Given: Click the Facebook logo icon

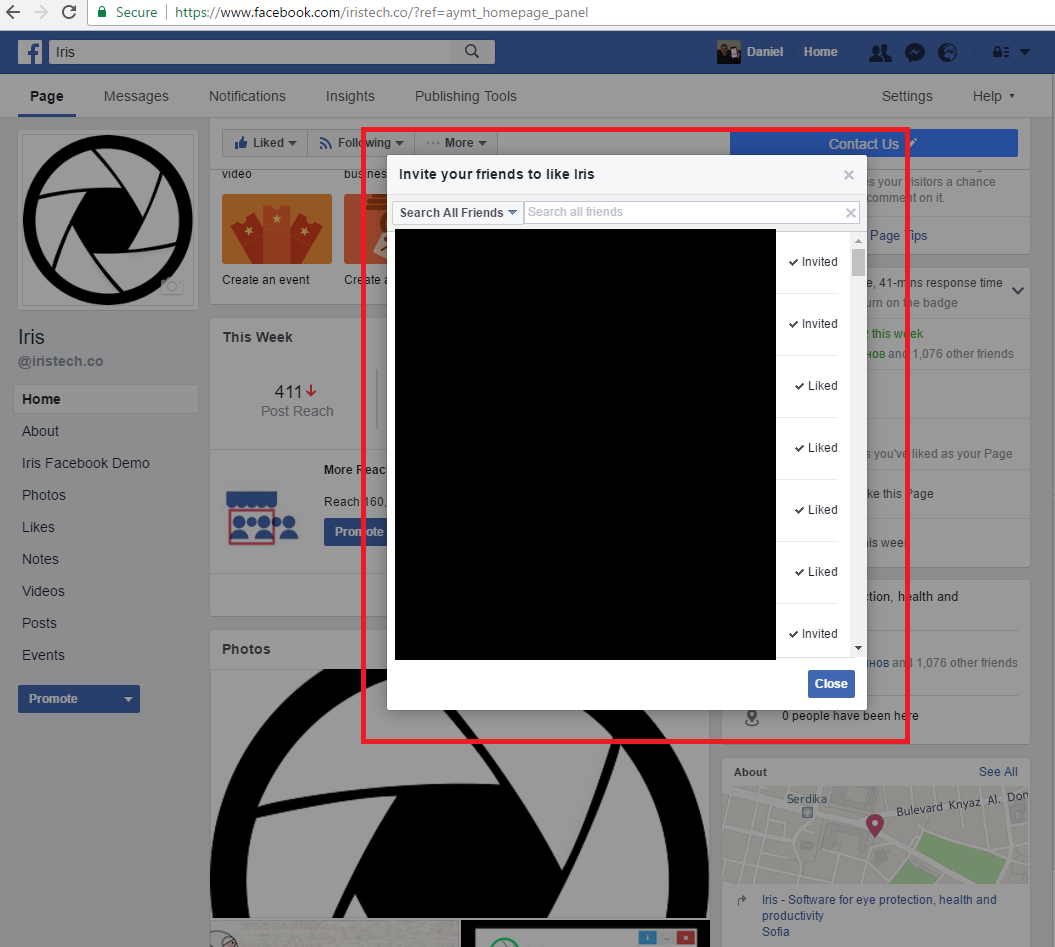Looking at the screenshot, I should coord(30,52).
